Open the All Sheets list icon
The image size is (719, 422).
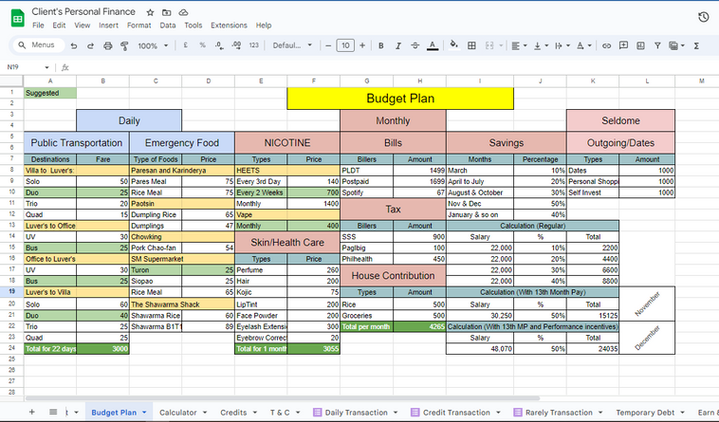[x=53, y=412]
